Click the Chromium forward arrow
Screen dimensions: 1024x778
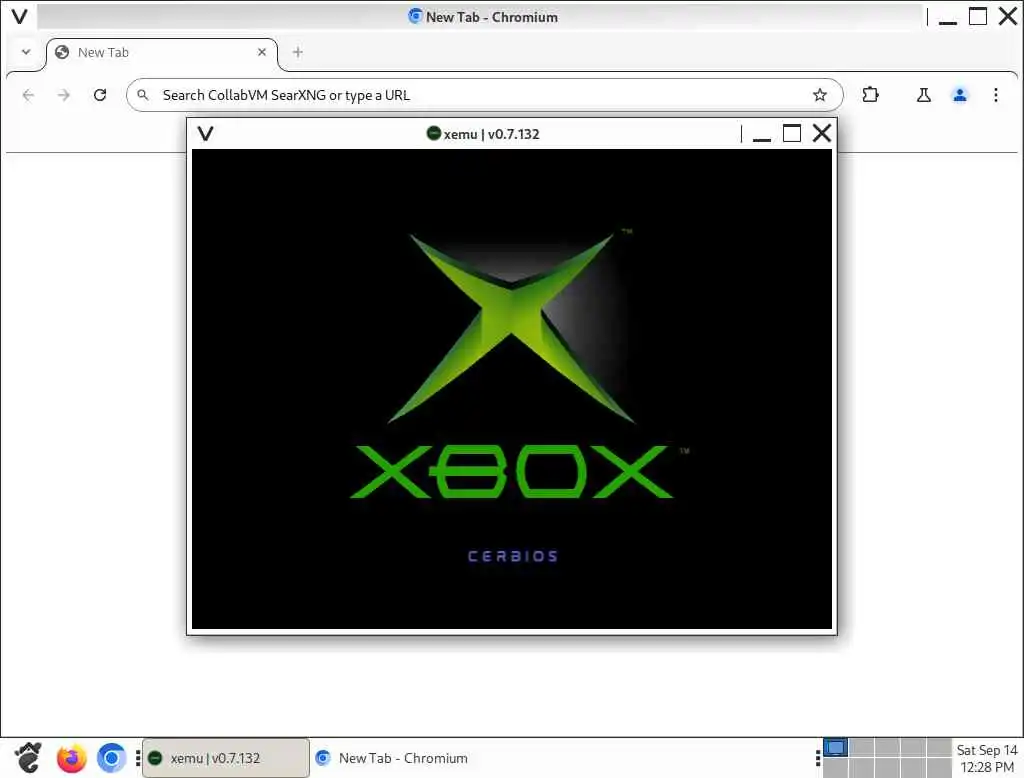point(63,95)
